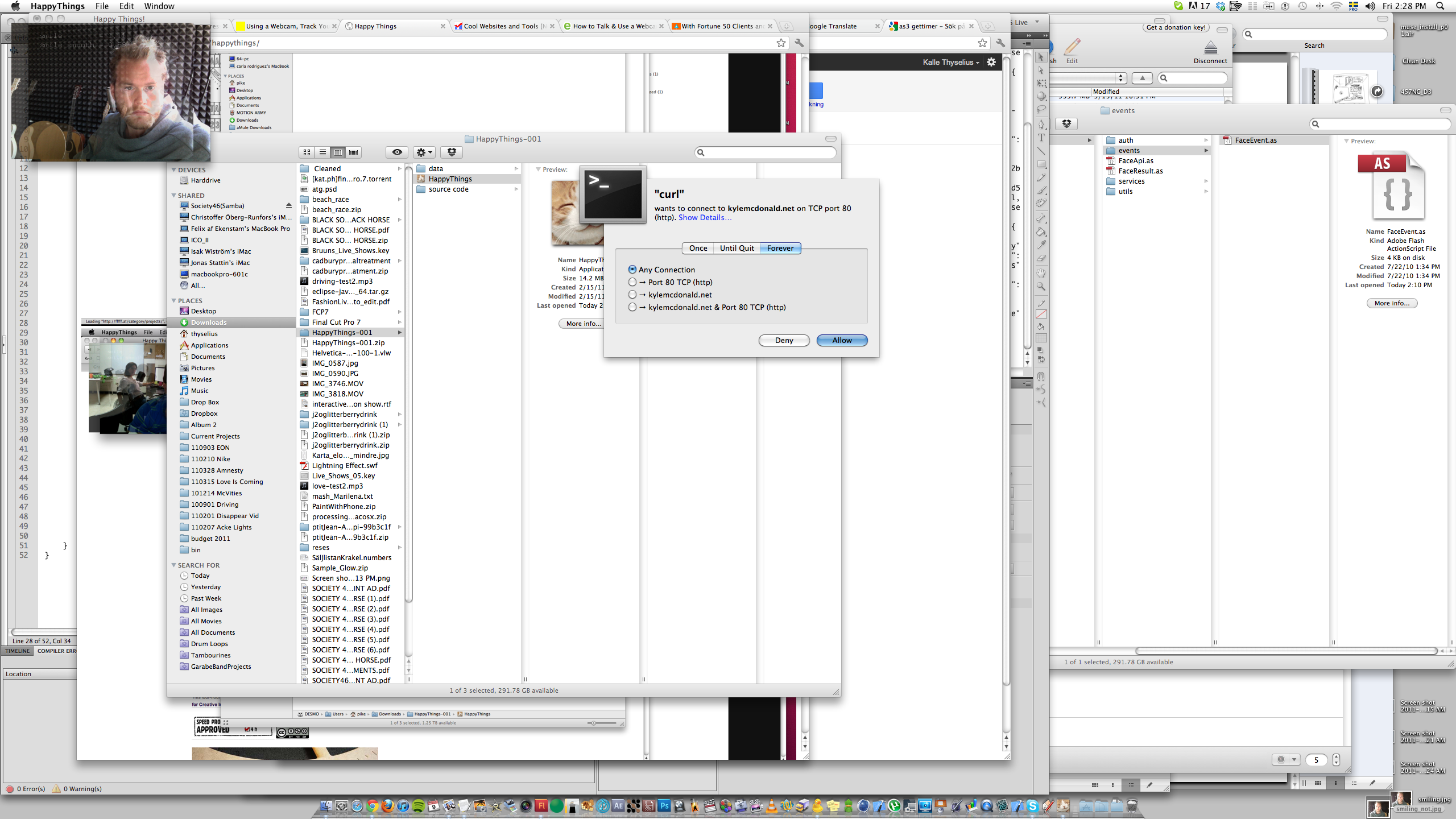Select the Line tool in Flash
The width and height of the screenshot is (1456, 819).
[1041, 151]
